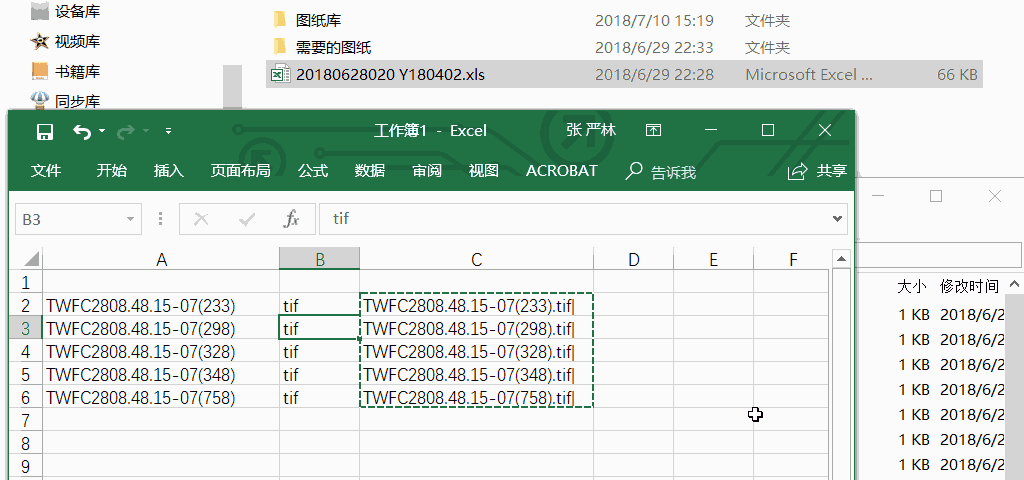Viewport: 1024px width, 480px height.
Task: Open the ACROBAT ribbon tab
Action: click(x=561, y=171)
